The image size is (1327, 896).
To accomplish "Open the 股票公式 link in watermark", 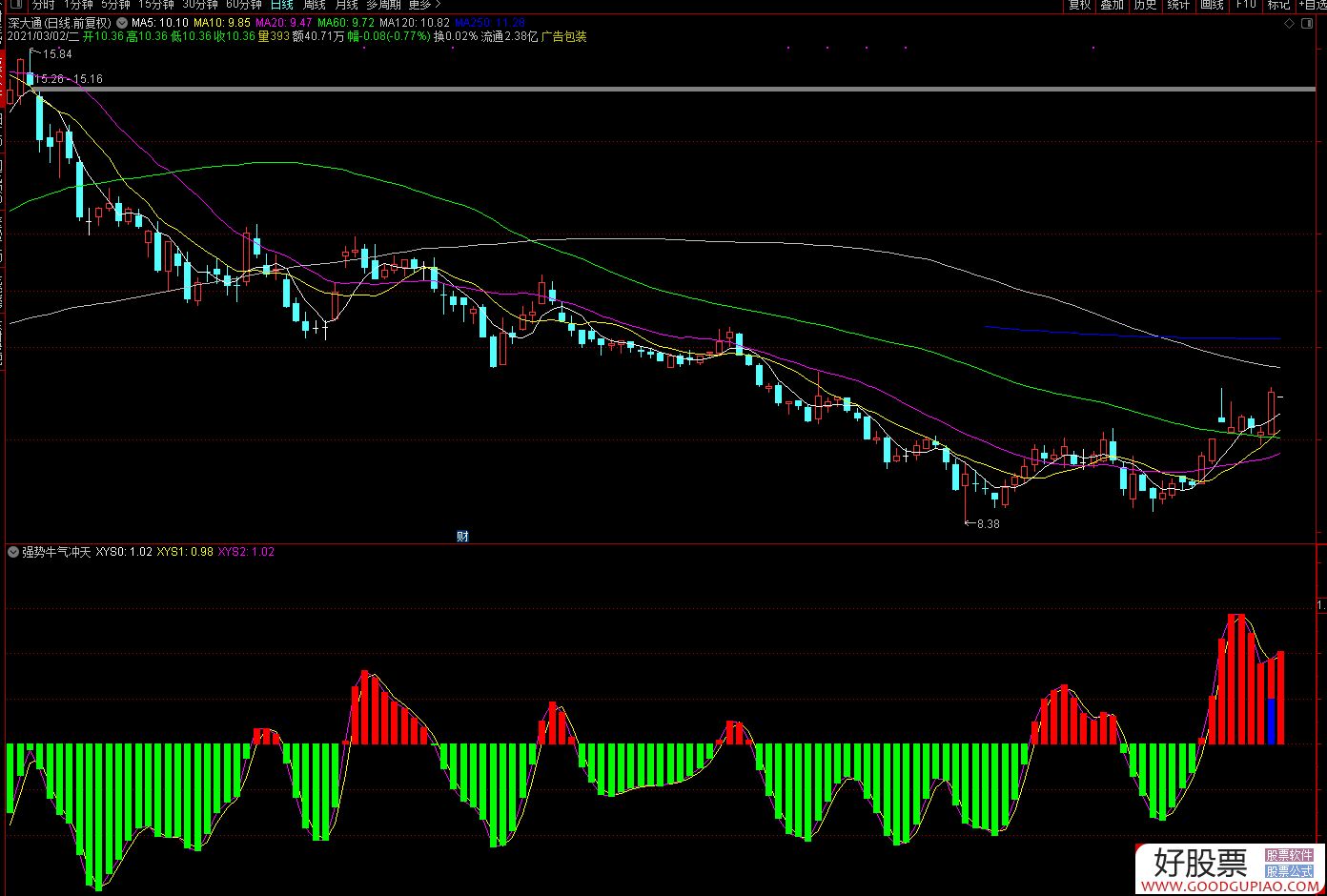I will click(x=1289, y=871).
